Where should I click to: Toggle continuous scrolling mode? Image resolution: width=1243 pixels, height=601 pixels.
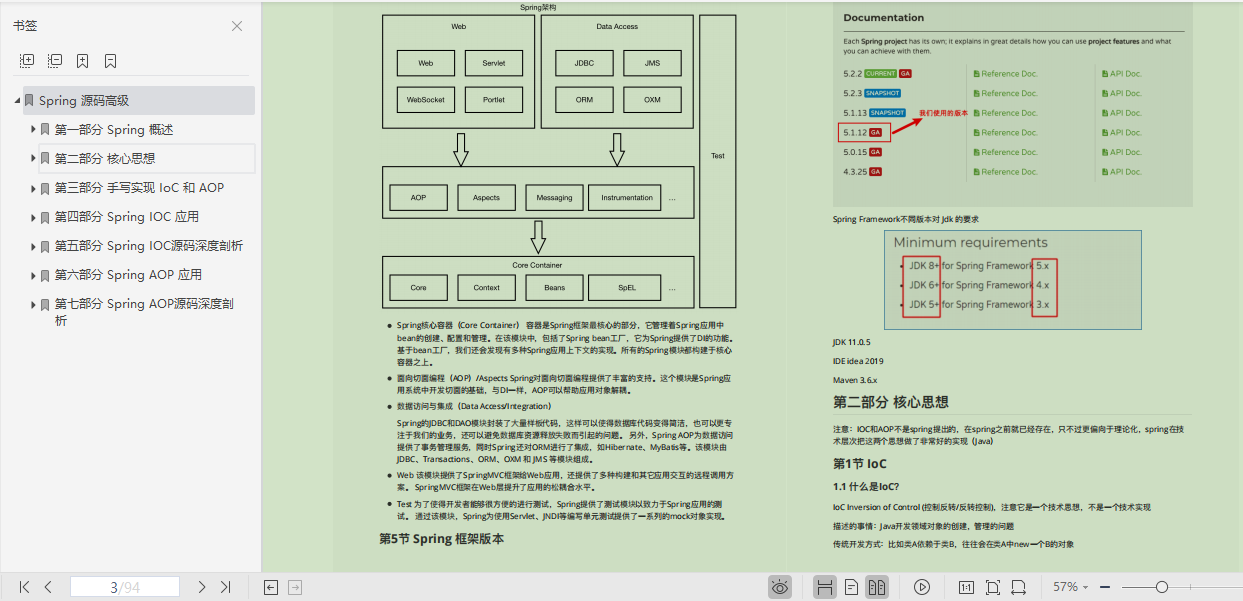pyautogui.click(x=825, y=587)
